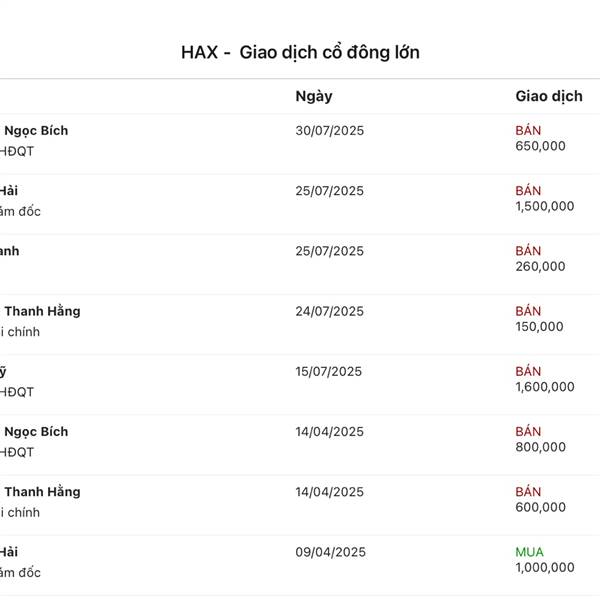Click the BÁN 1,500,000 transaction
Viewport: 600px width, 600px height.
click(545, 198)
